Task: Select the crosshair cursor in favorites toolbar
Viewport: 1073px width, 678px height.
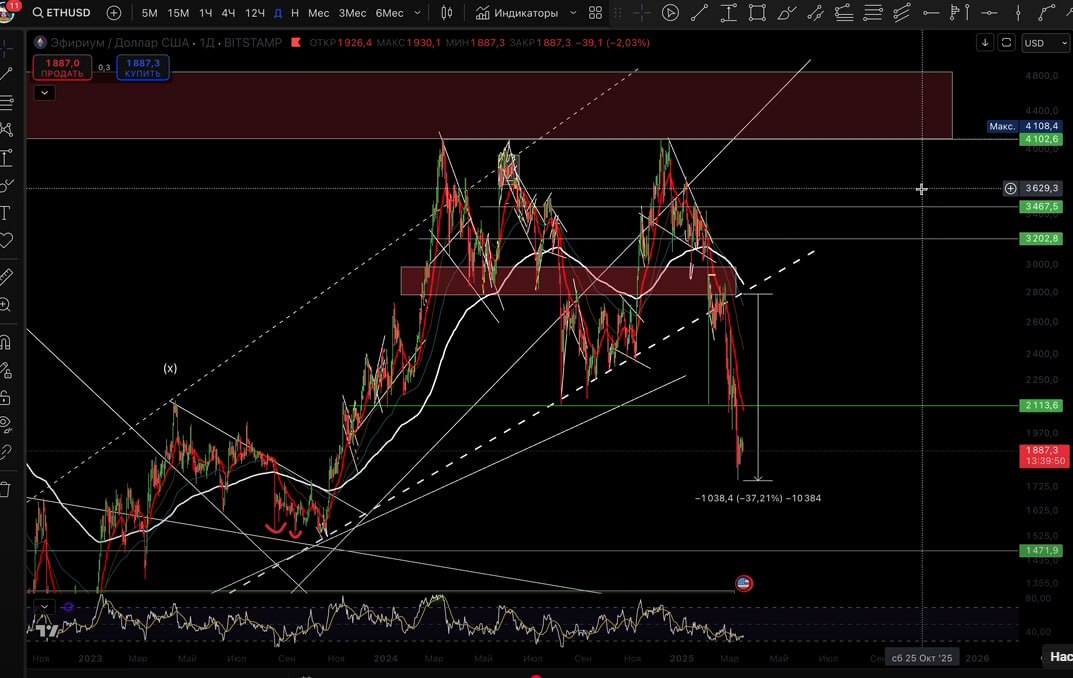Action: [x=641, y=12]
